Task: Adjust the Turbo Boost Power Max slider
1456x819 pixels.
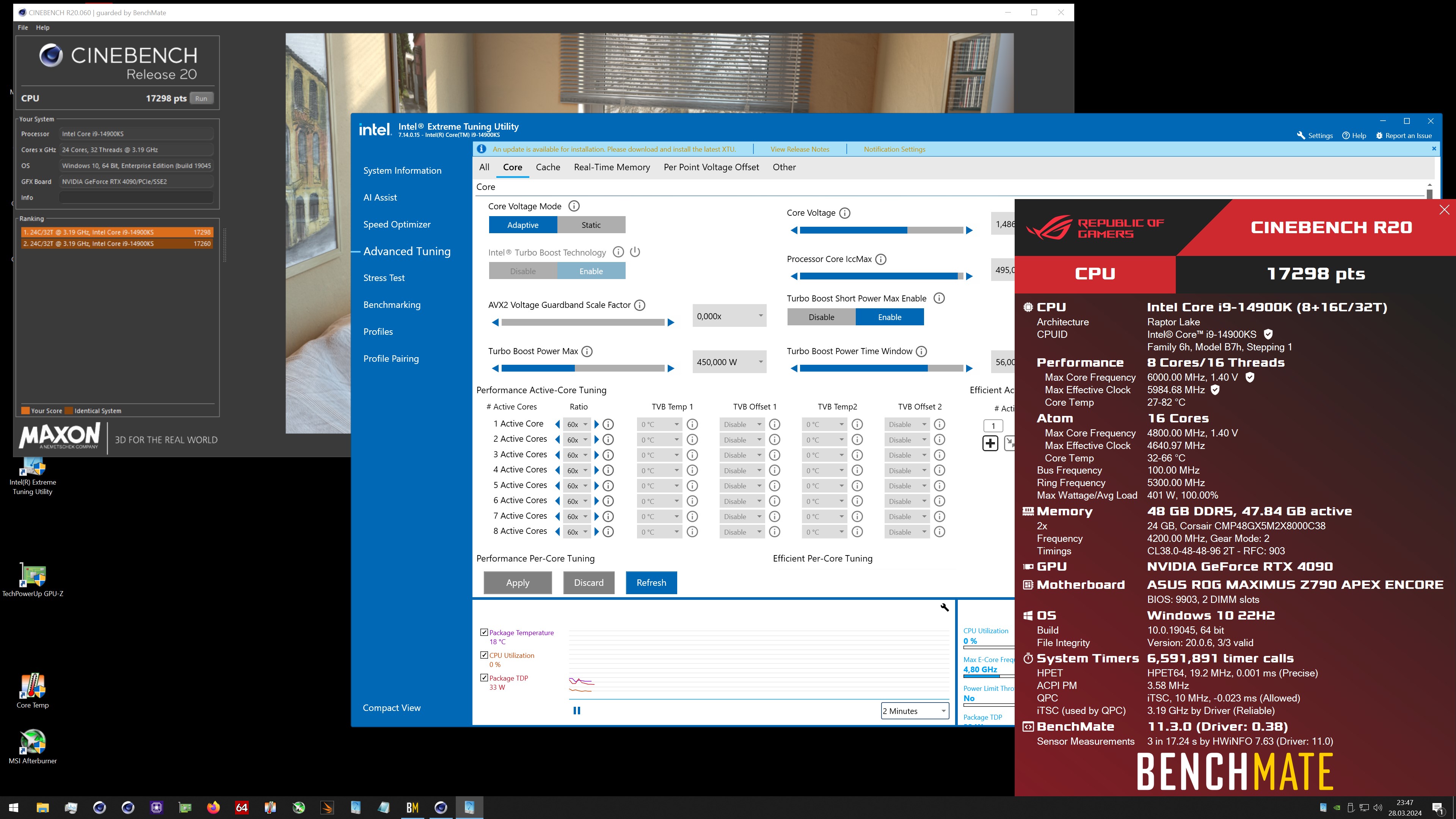Action: pyautogui.click(x=583, y=369)
